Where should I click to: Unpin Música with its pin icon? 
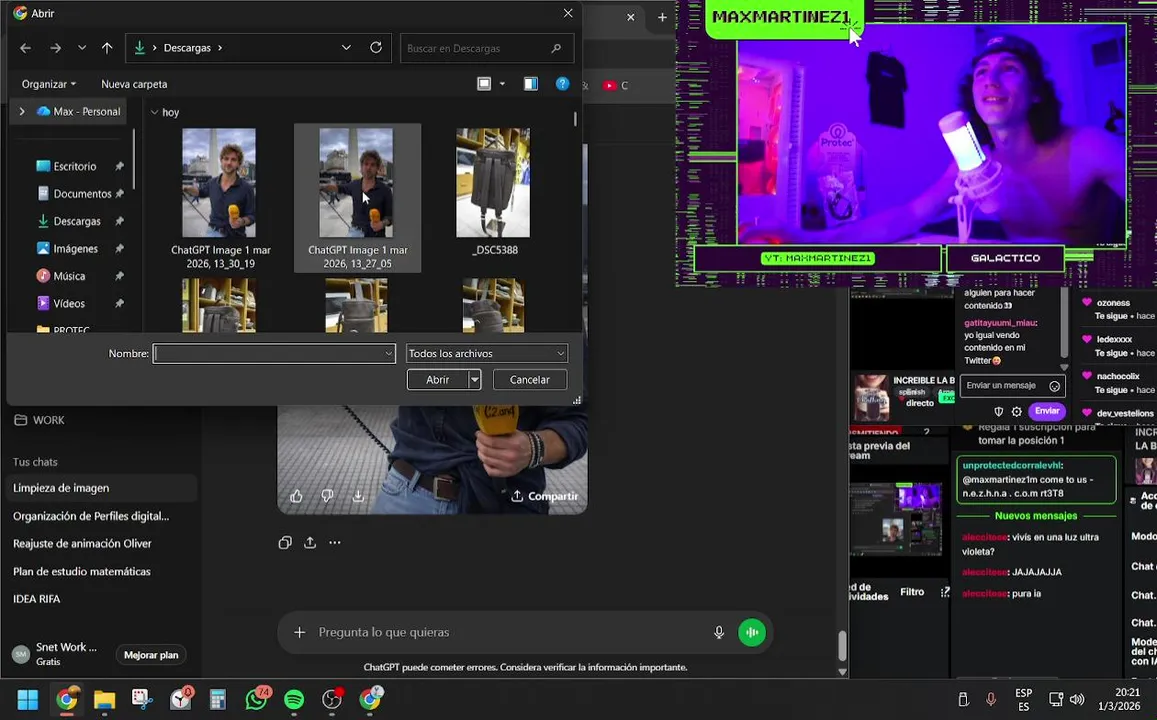(119, 276)
